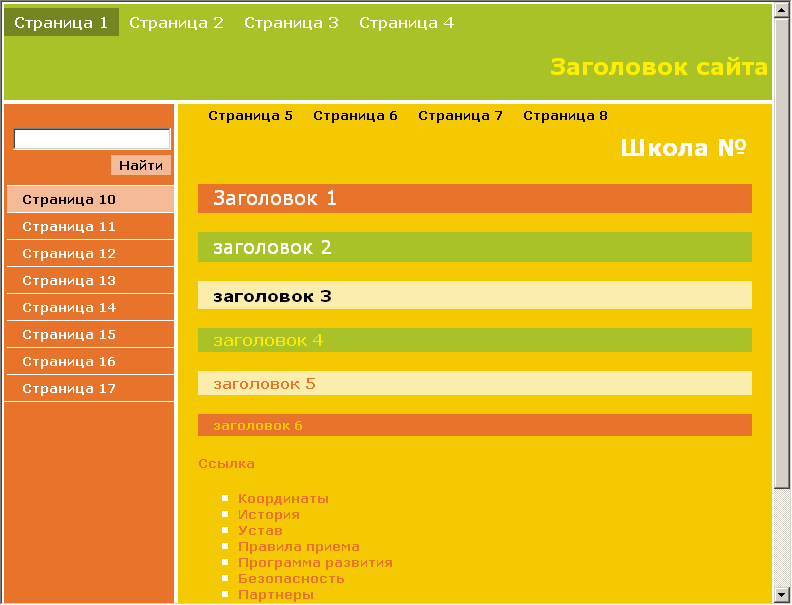Open the Страница 1 top tab
The height and width of the screenshot is (605, 792).
click(x=61, y=22)
